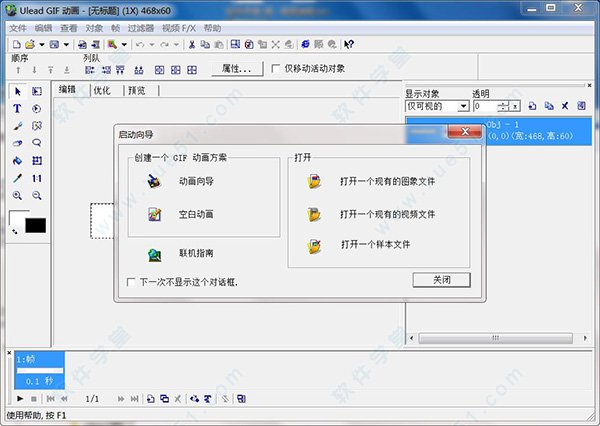The width and height of the screenshot is (600, 426).
Task: Click 联机指南 in the startup wizard
Action: 196,253
